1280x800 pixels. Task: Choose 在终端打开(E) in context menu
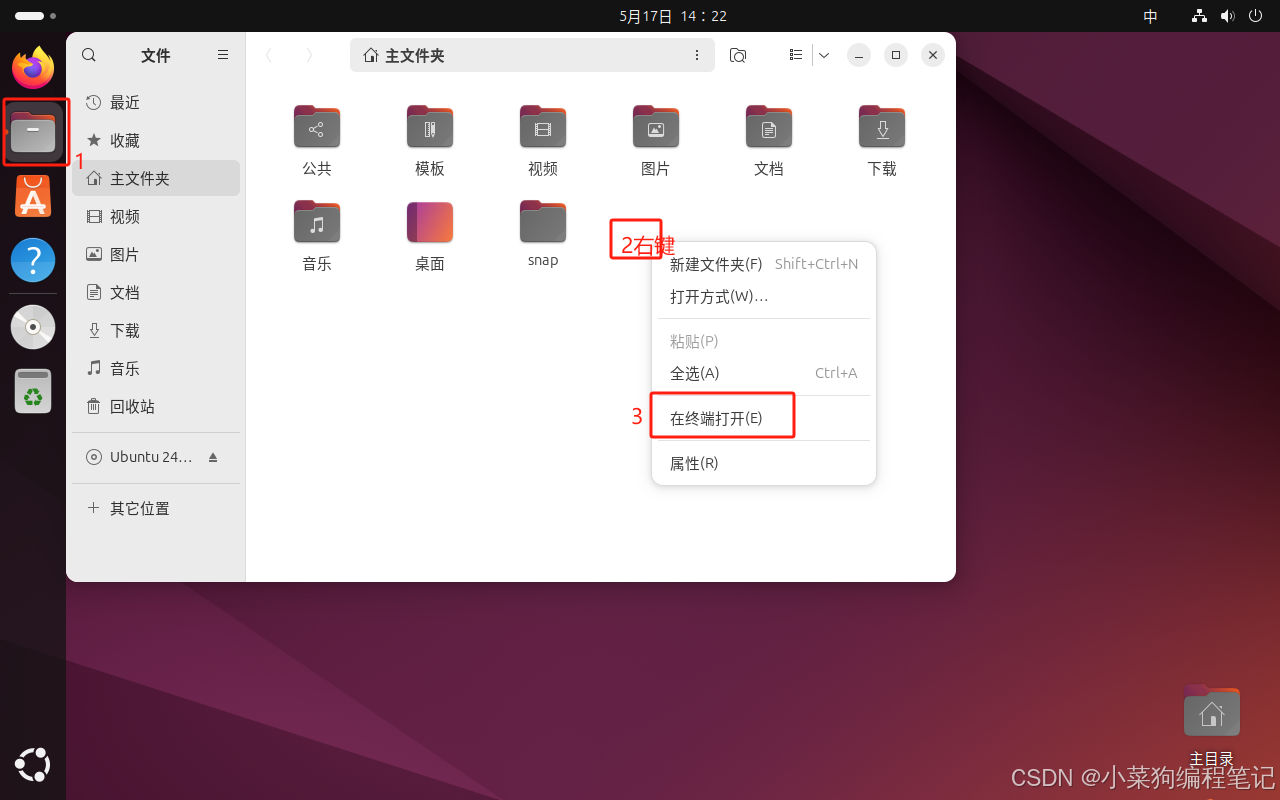(x=764, y=418)
